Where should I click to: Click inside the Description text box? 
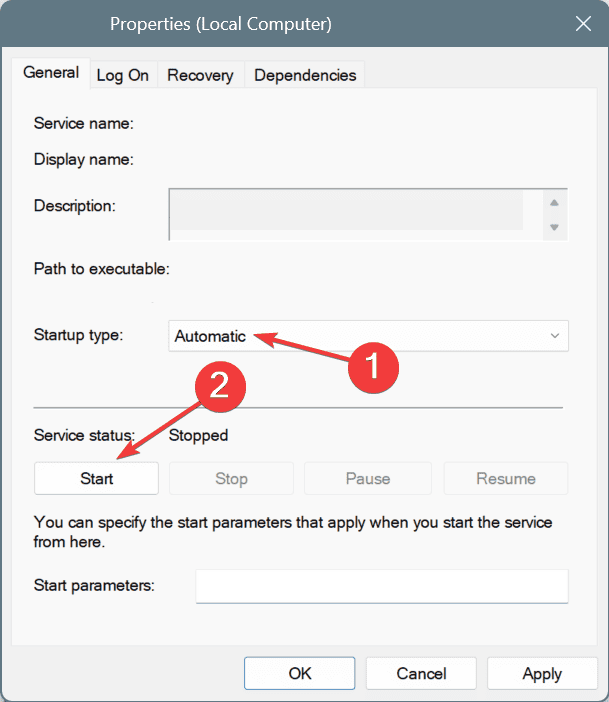[356, 214]
